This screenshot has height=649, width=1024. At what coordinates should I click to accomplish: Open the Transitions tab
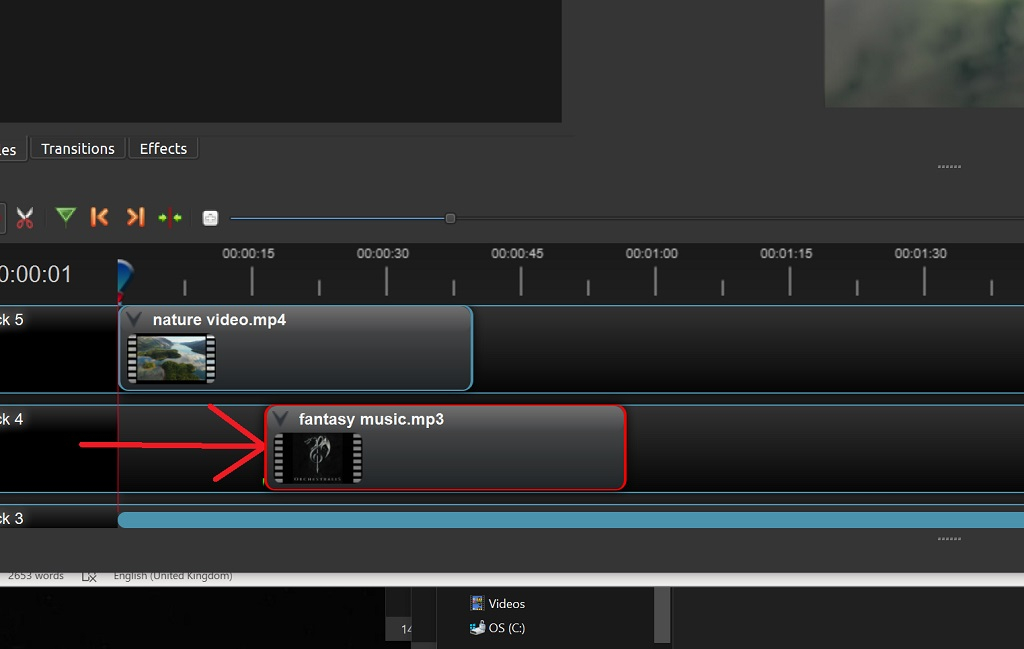(78, 148)
